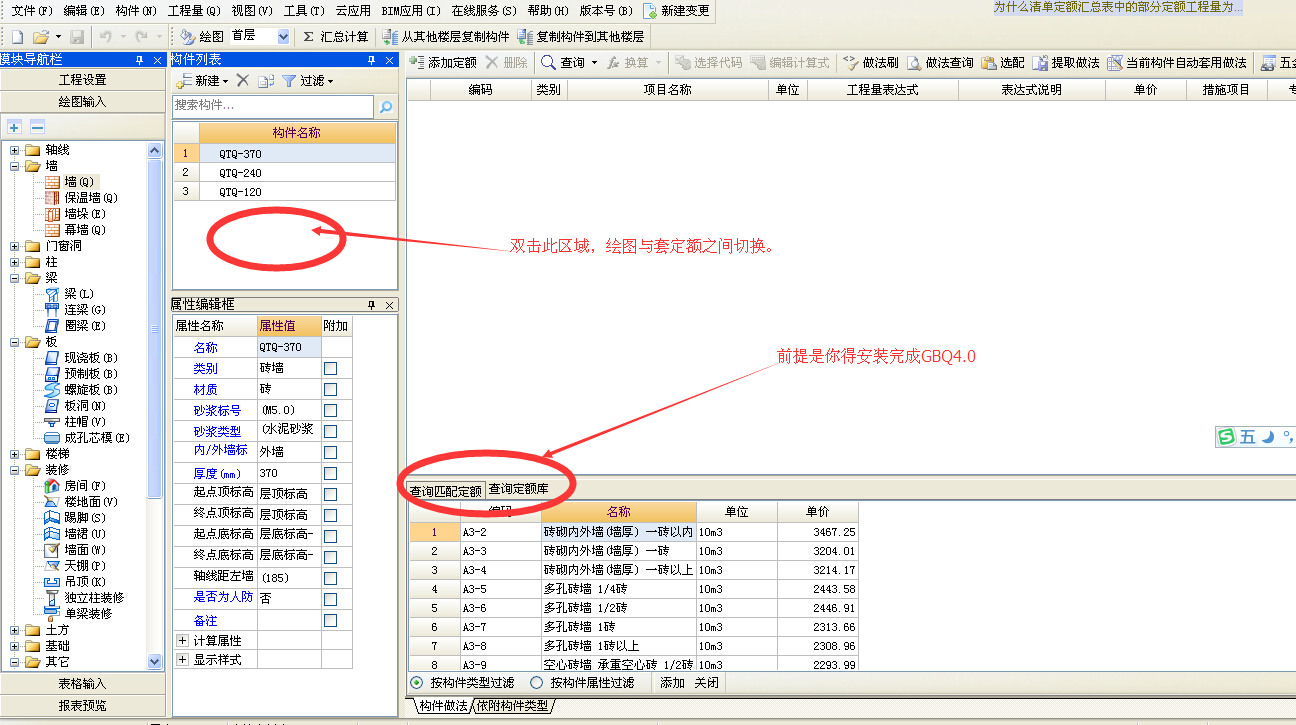This screenshot has height=725, width=1296.
Task: Switch to the 查询定额库 tab
Action: (518, 490)
